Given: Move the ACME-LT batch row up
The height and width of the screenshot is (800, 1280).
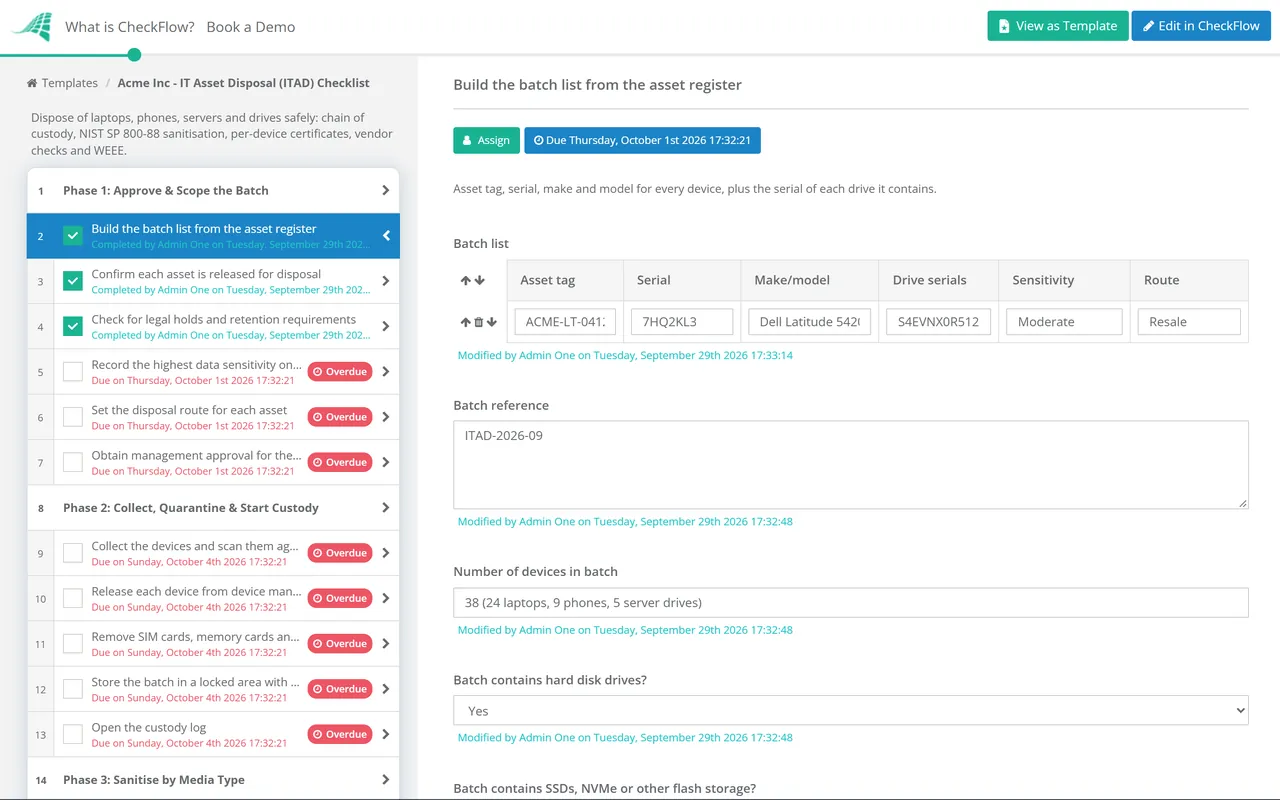Looking at the screenshot, I should click(466, 322).
